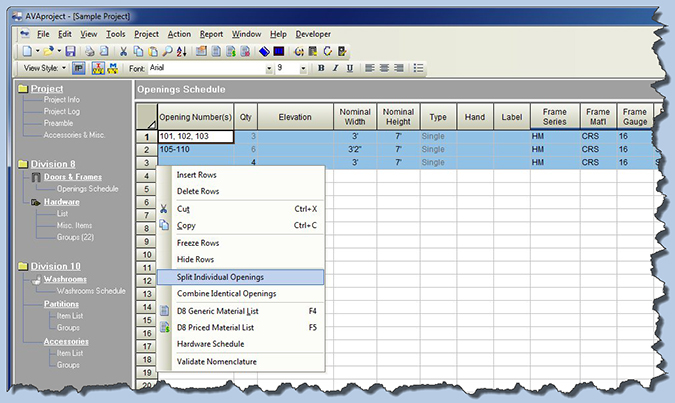675x403 pixels.
Task: Open the View Style dropdown
Action: [64, 68]
